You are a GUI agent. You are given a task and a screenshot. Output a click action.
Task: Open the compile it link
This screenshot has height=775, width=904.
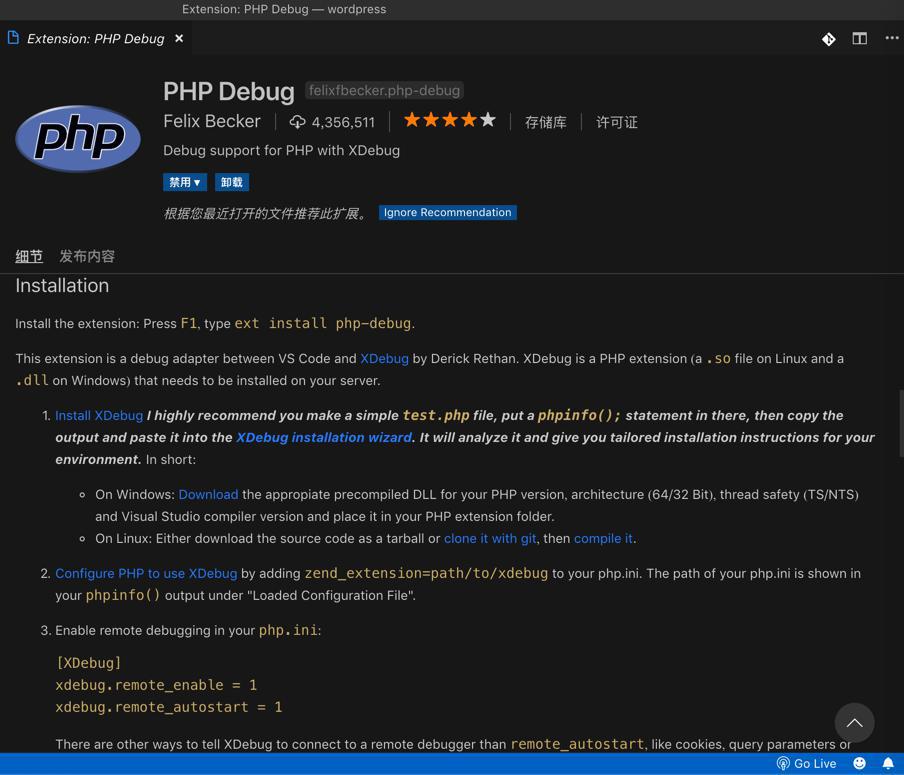point(603,538)
